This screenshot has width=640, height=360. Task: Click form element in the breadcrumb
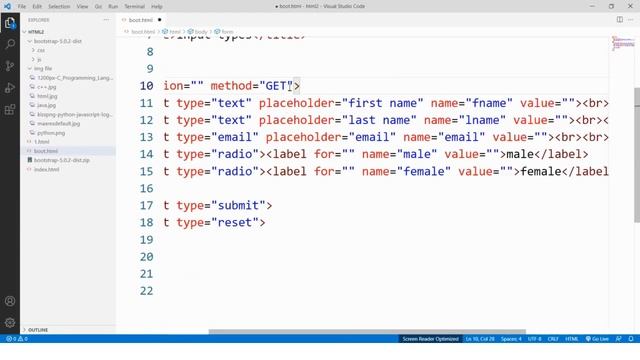click(x=227, y=31)
